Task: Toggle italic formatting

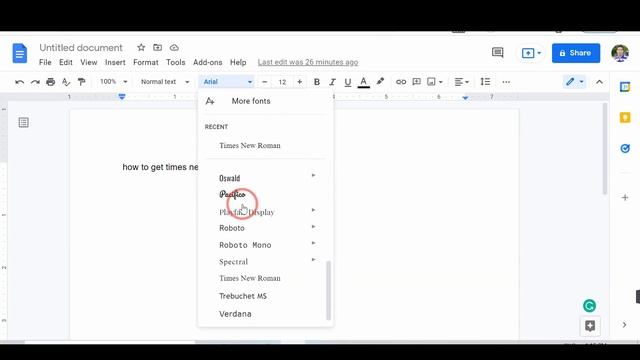Action: click(332, 82)
